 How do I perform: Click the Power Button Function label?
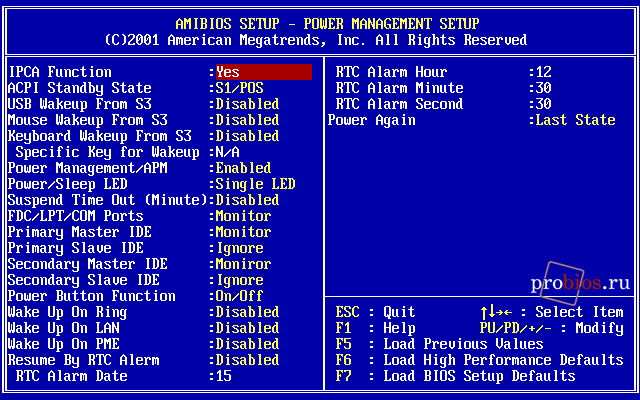pos(92,296)
